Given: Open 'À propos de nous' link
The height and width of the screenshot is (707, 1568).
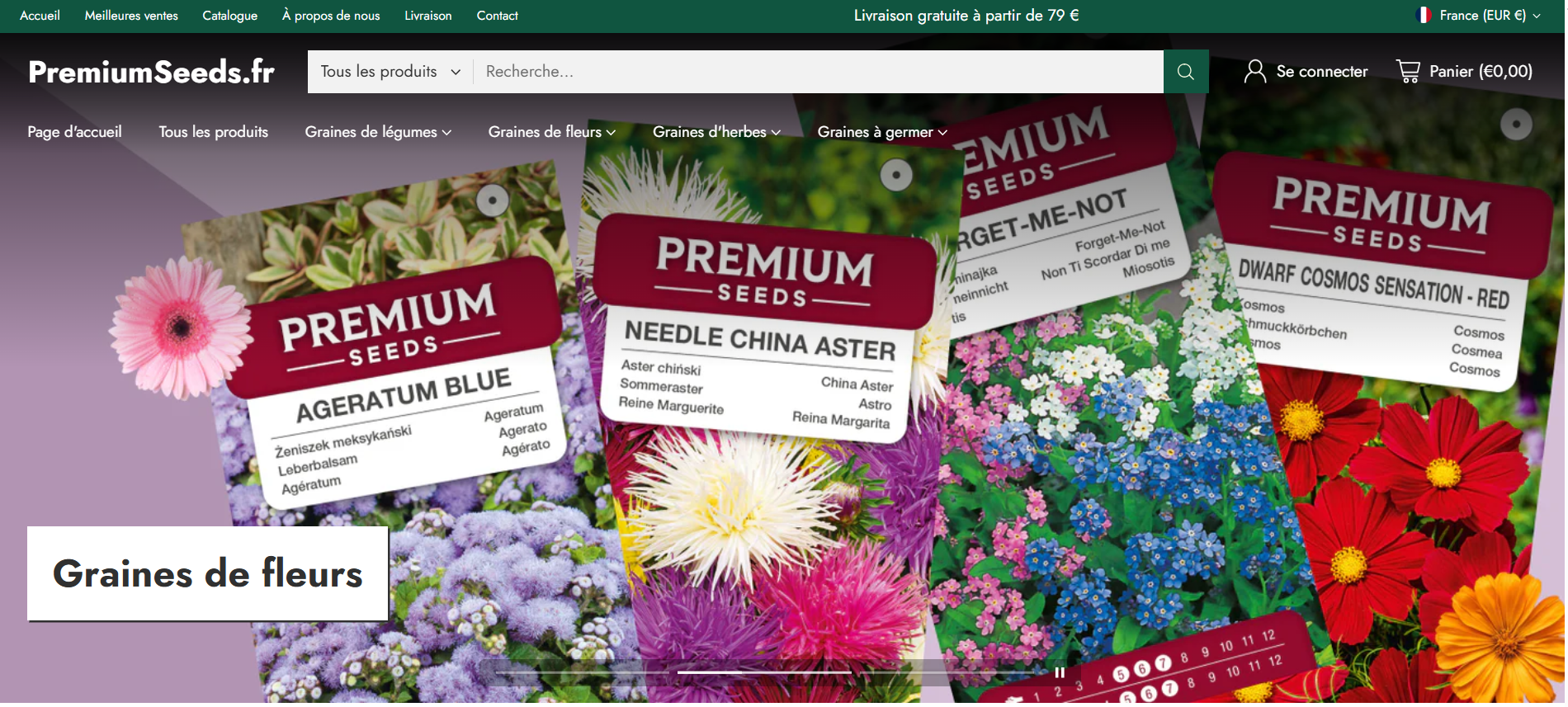Looking at the screenshot, I should pyautogui.click(x=331, y=16).
